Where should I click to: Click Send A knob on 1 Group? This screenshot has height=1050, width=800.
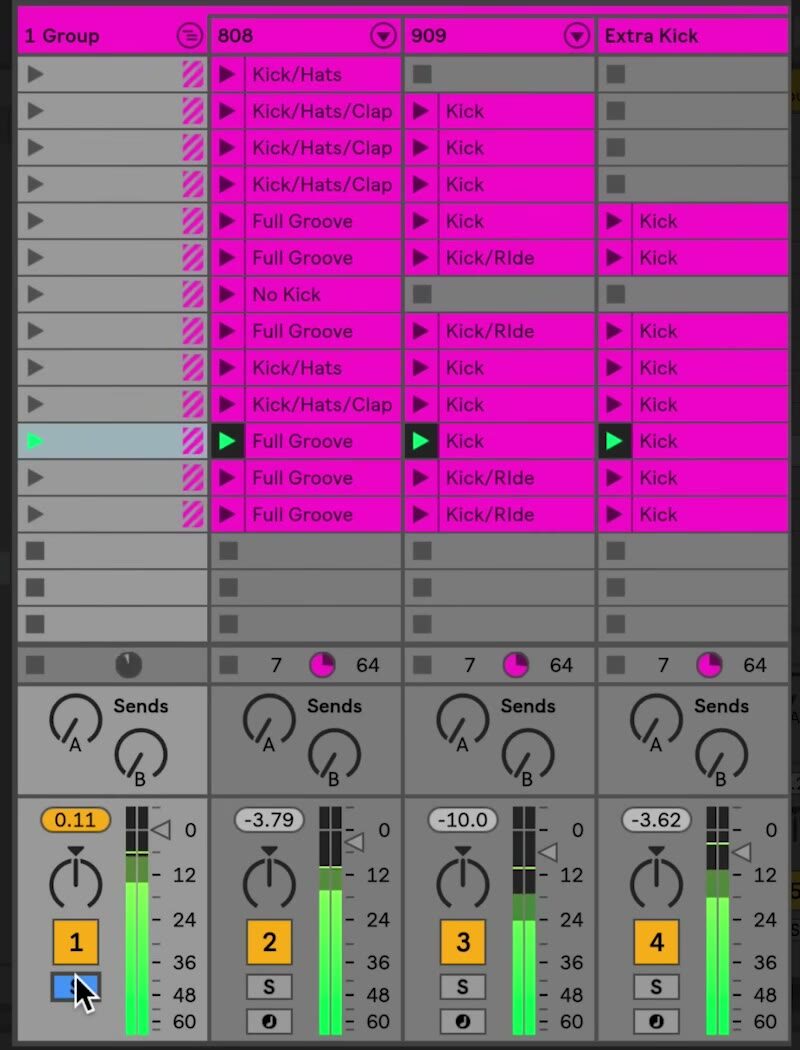(76, 721)
